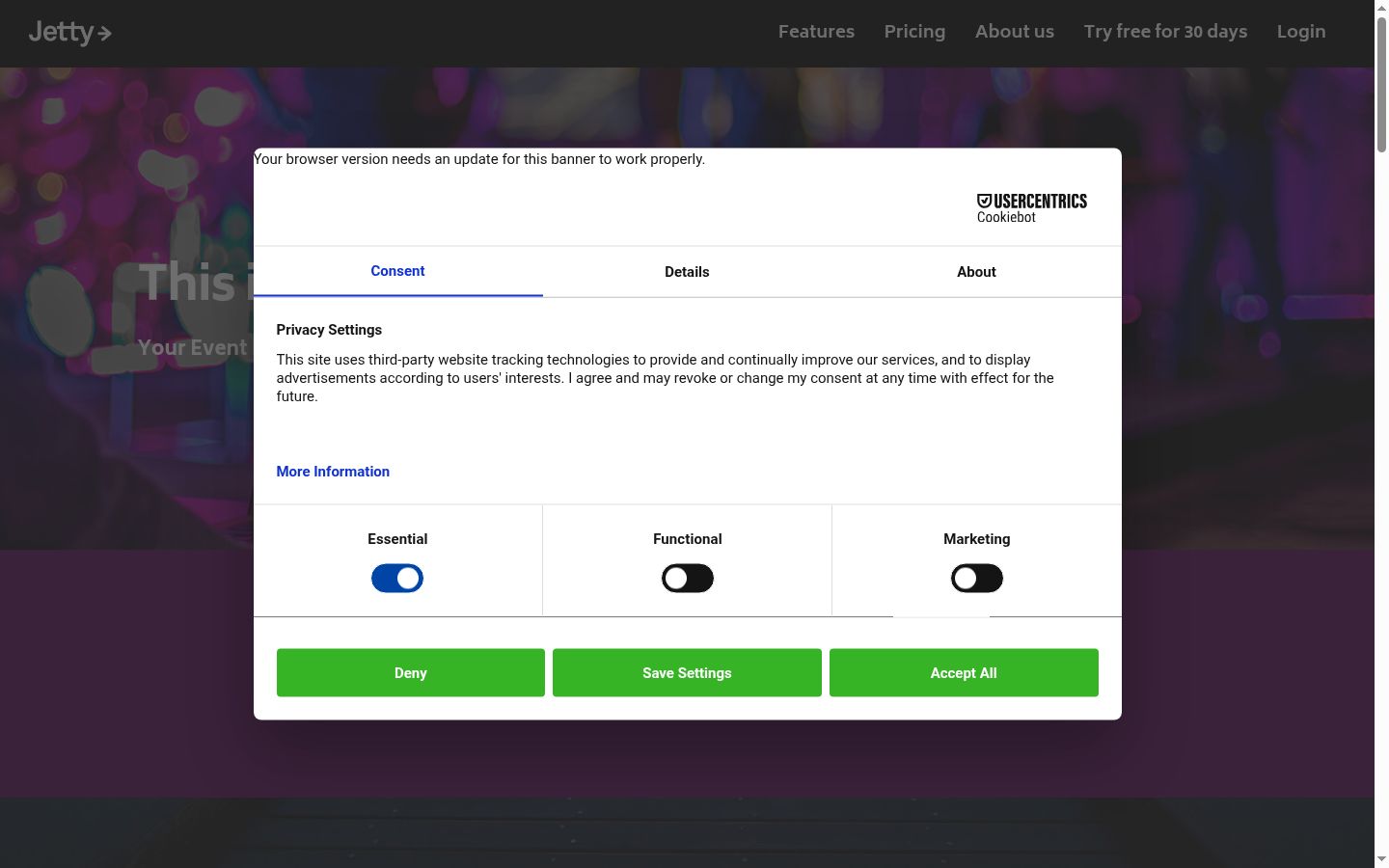This screenshot has width=1389, height=868.
Task: Open the About tab
Action: (x=976, y=272)
